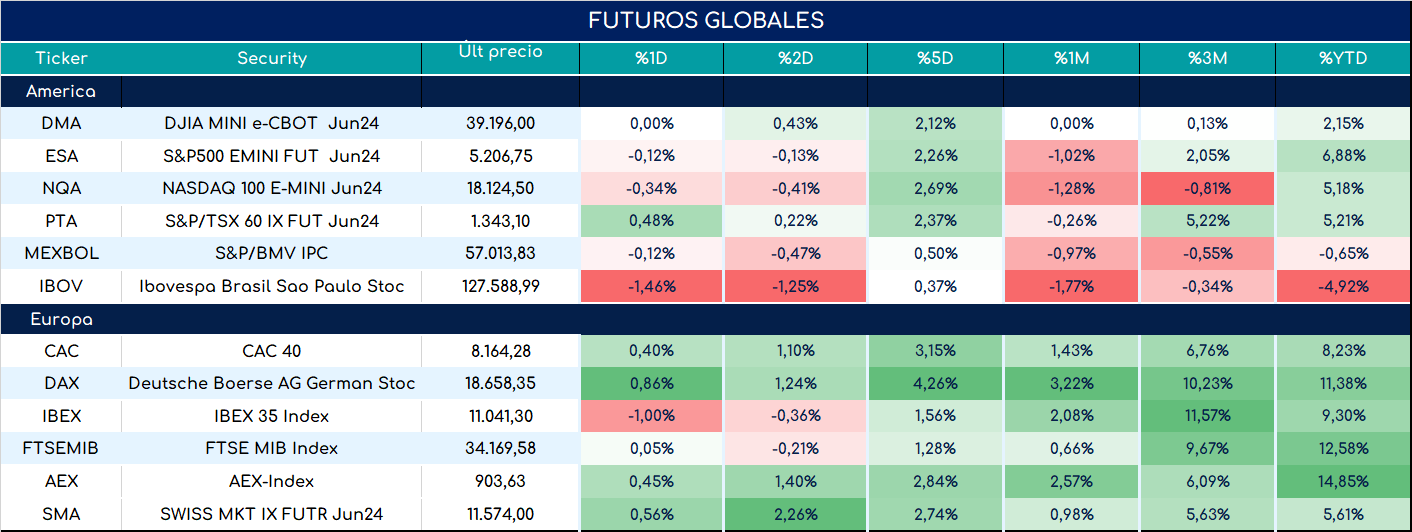Viewport: 1412px width, 532px height.
Task: Click the Ibovespa Brasil Sao Paulo cell
Action: [271, 286]
